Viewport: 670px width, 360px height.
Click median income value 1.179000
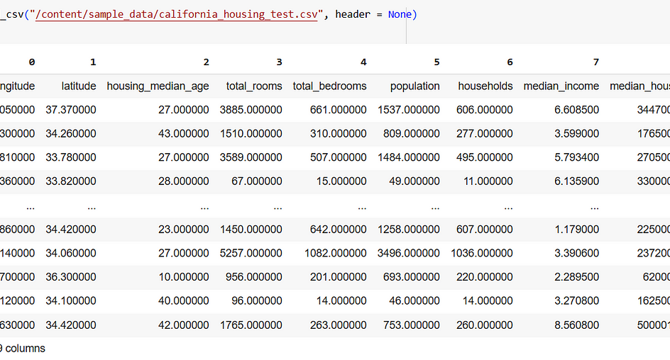coord(577,229)
